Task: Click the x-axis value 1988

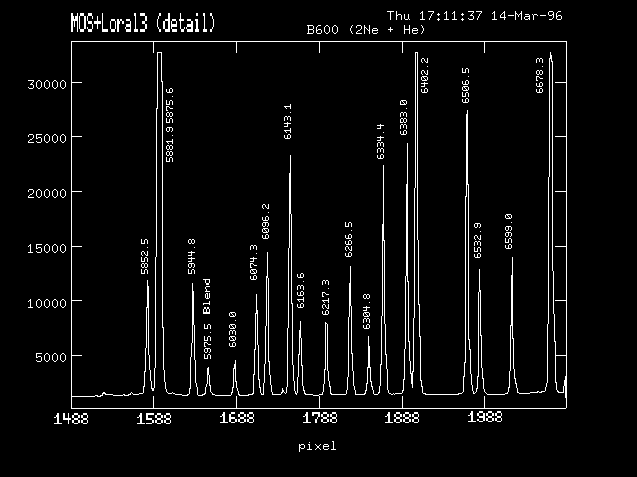Action: (485, 418)
